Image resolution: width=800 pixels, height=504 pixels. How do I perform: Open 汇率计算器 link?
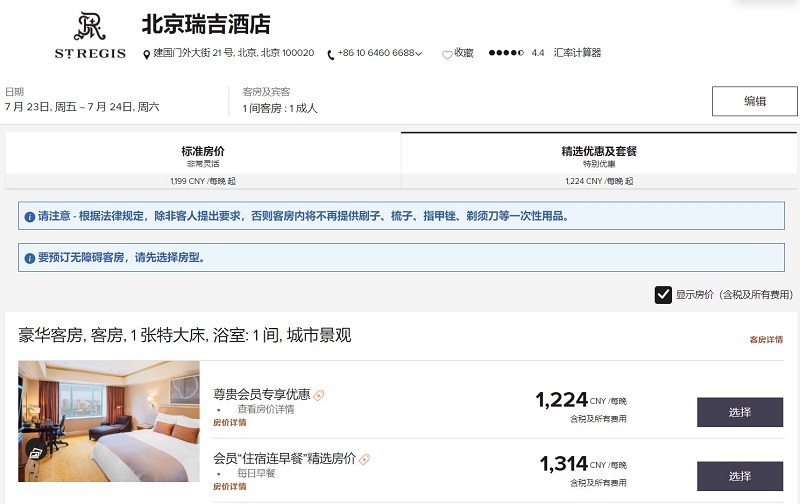pos(577,53)
